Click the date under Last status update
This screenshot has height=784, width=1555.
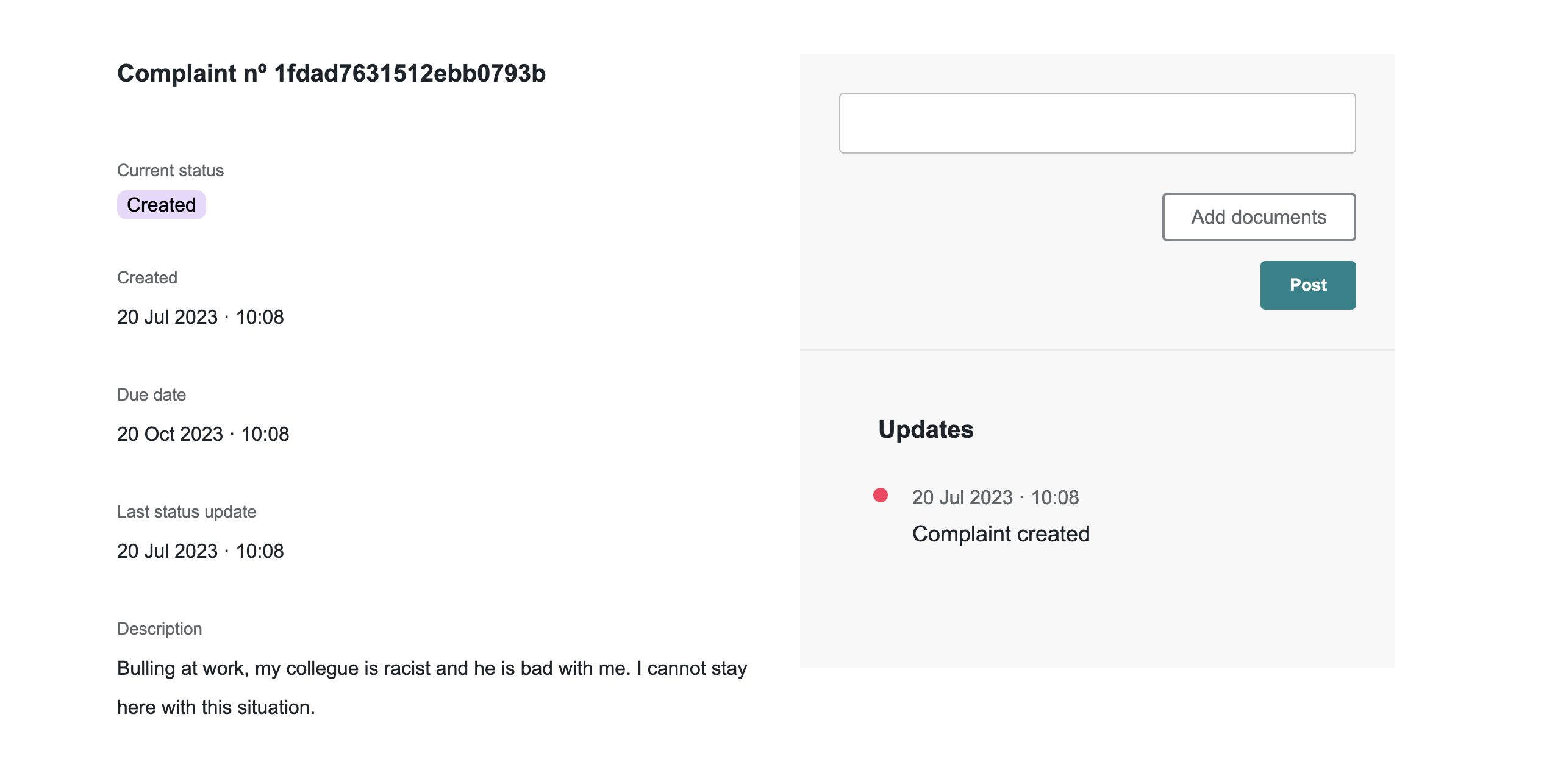[200, 551]
